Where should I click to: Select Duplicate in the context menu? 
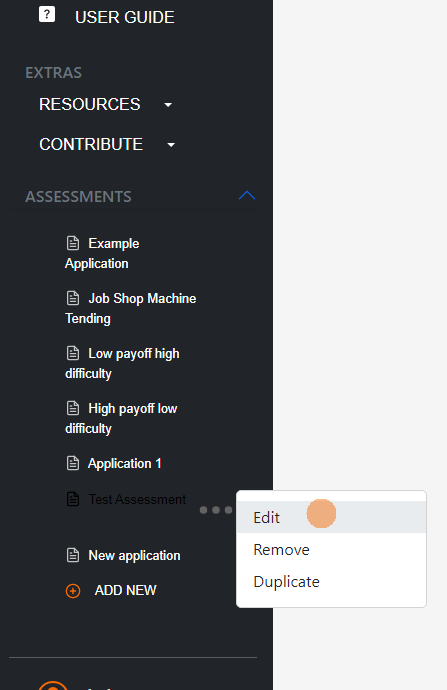pos(331,581)
